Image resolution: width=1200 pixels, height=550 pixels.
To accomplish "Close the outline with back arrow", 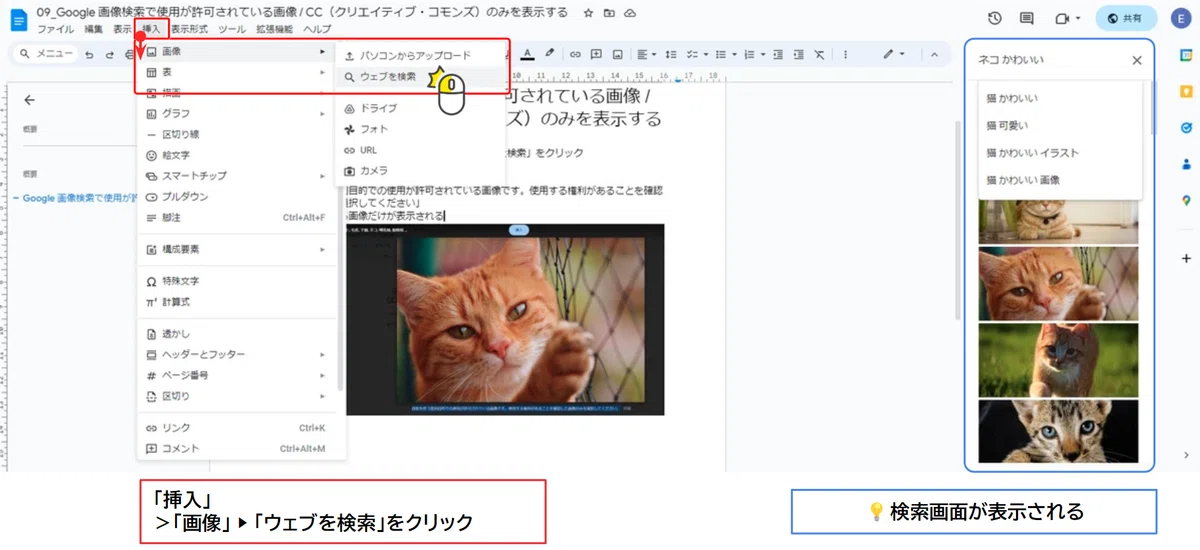I will pos(30,100).
